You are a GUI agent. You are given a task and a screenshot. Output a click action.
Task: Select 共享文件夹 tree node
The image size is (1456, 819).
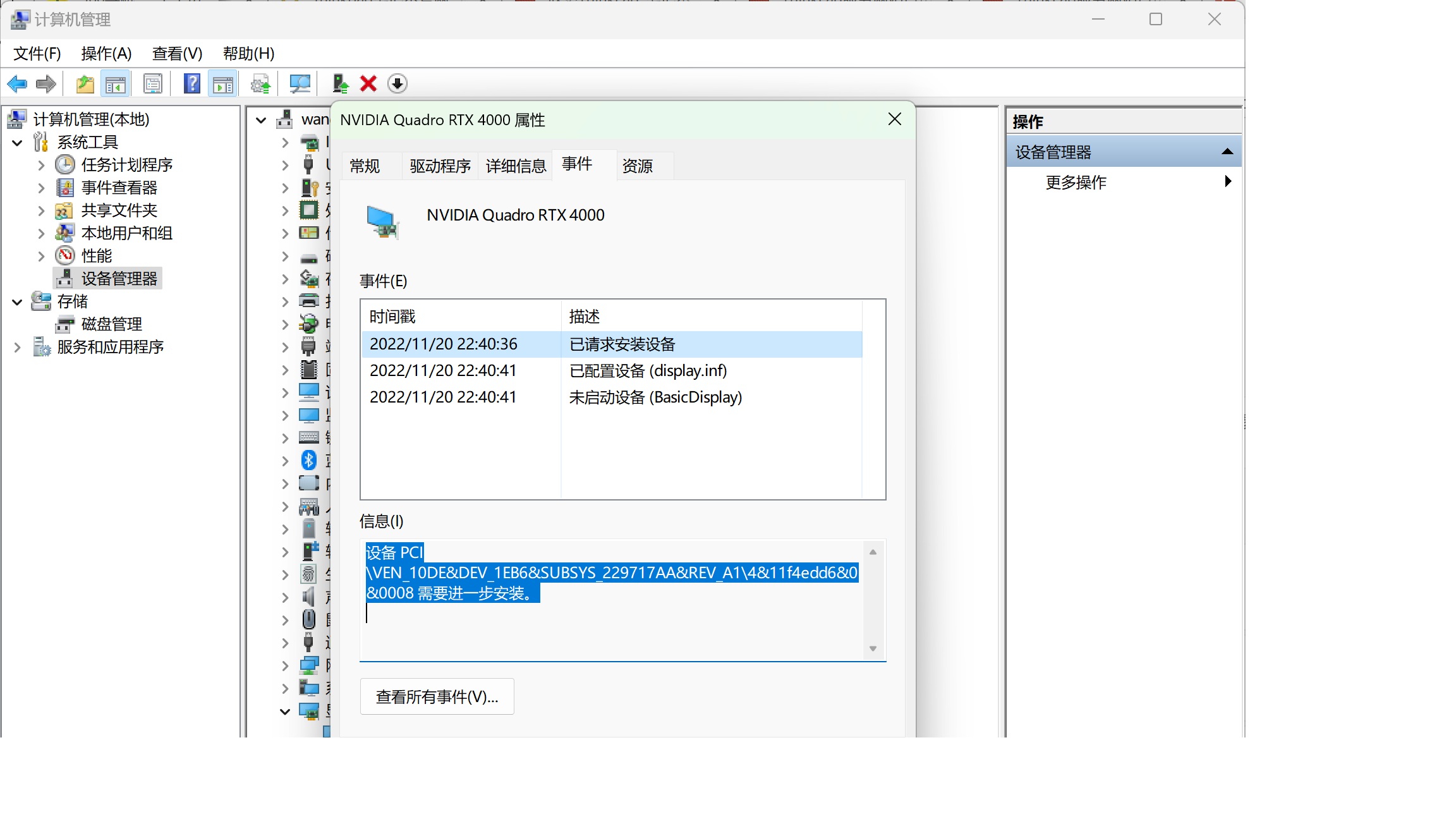pyautogui.click(x=119, y=210)
